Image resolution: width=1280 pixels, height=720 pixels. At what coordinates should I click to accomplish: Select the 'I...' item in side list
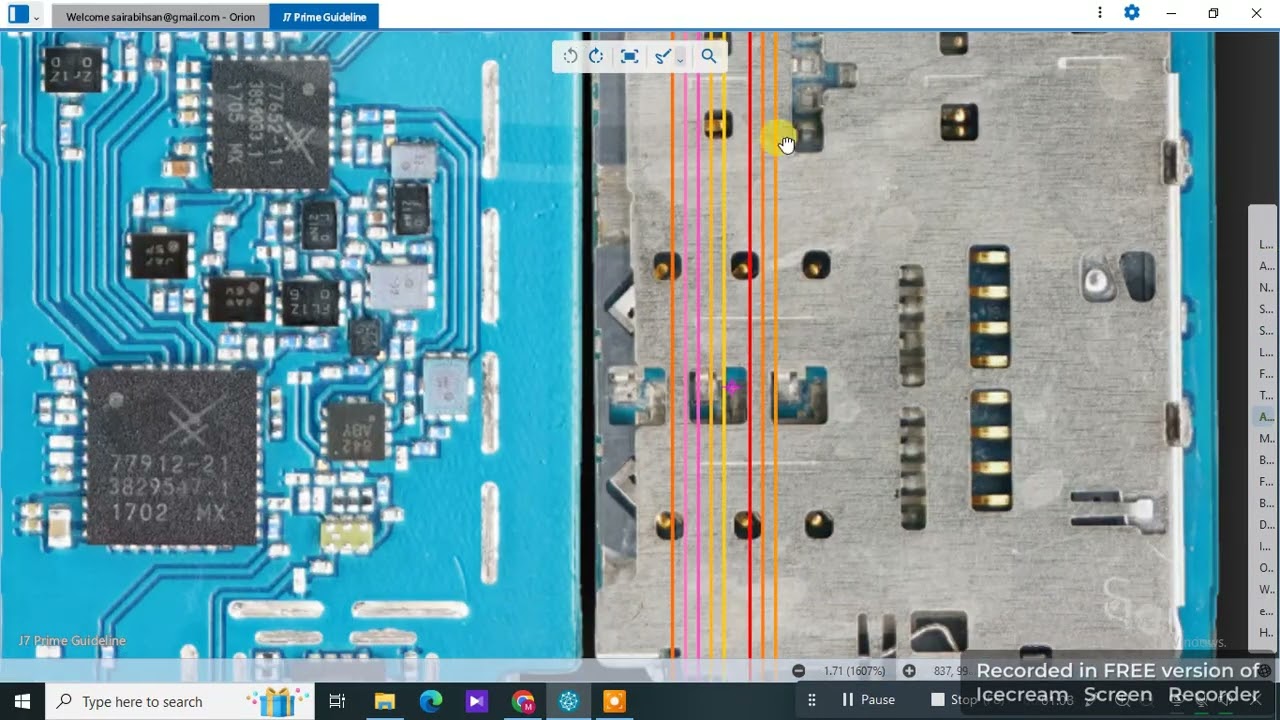pyautogui.click(x=1266, y=546)
